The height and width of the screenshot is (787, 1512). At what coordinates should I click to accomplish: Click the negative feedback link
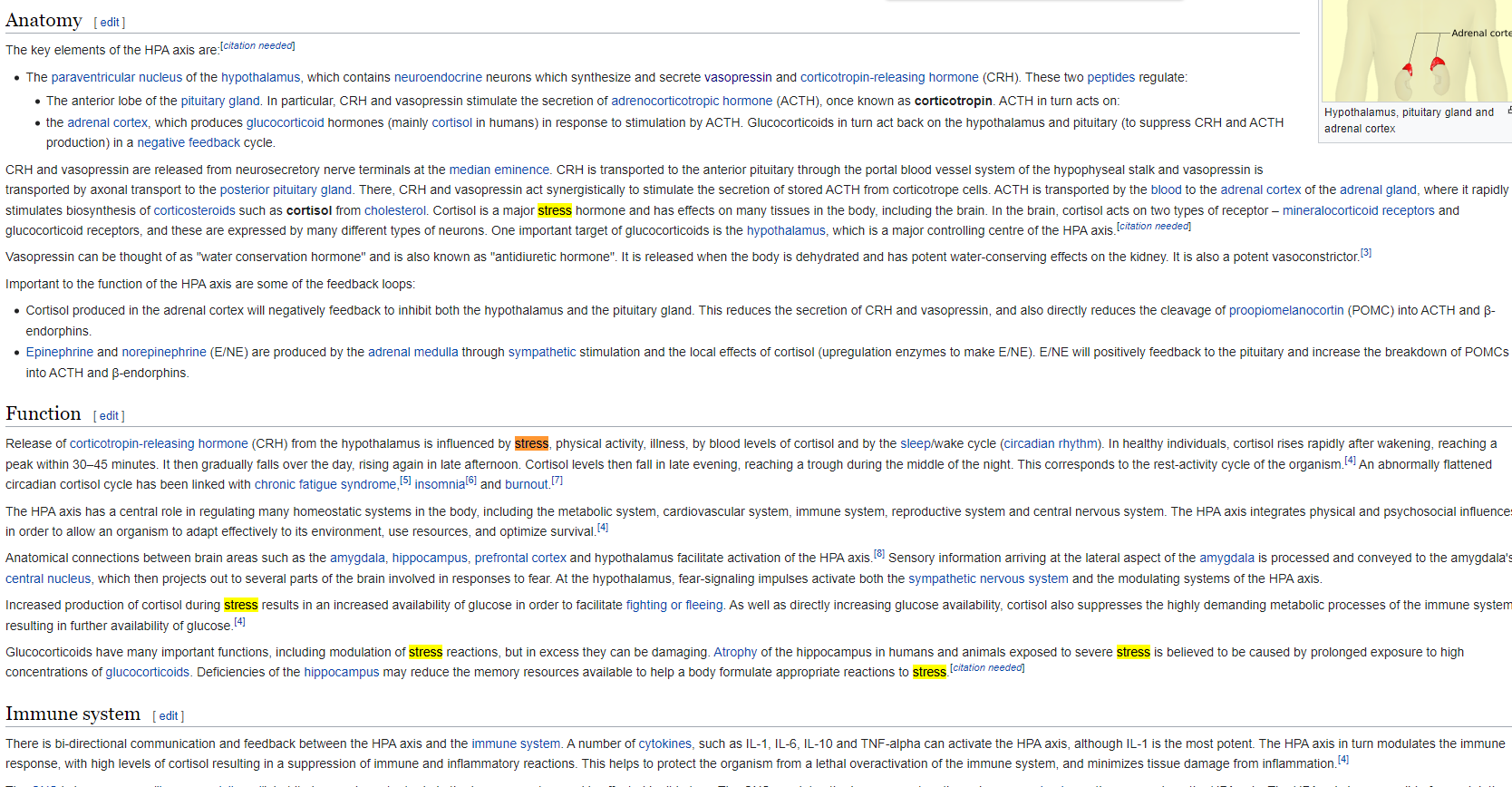point(189,142)
